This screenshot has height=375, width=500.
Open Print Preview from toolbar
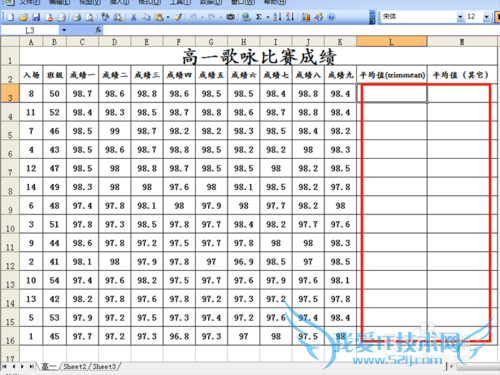(x=89, y=17)
